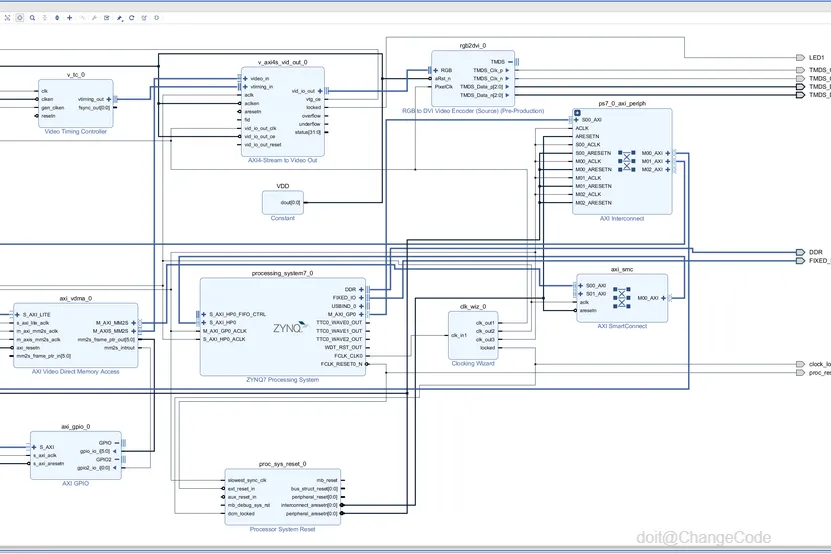
Task: Select the clk_wiz_0 Clocking Wizard block
Action: (x=473, y=336)
